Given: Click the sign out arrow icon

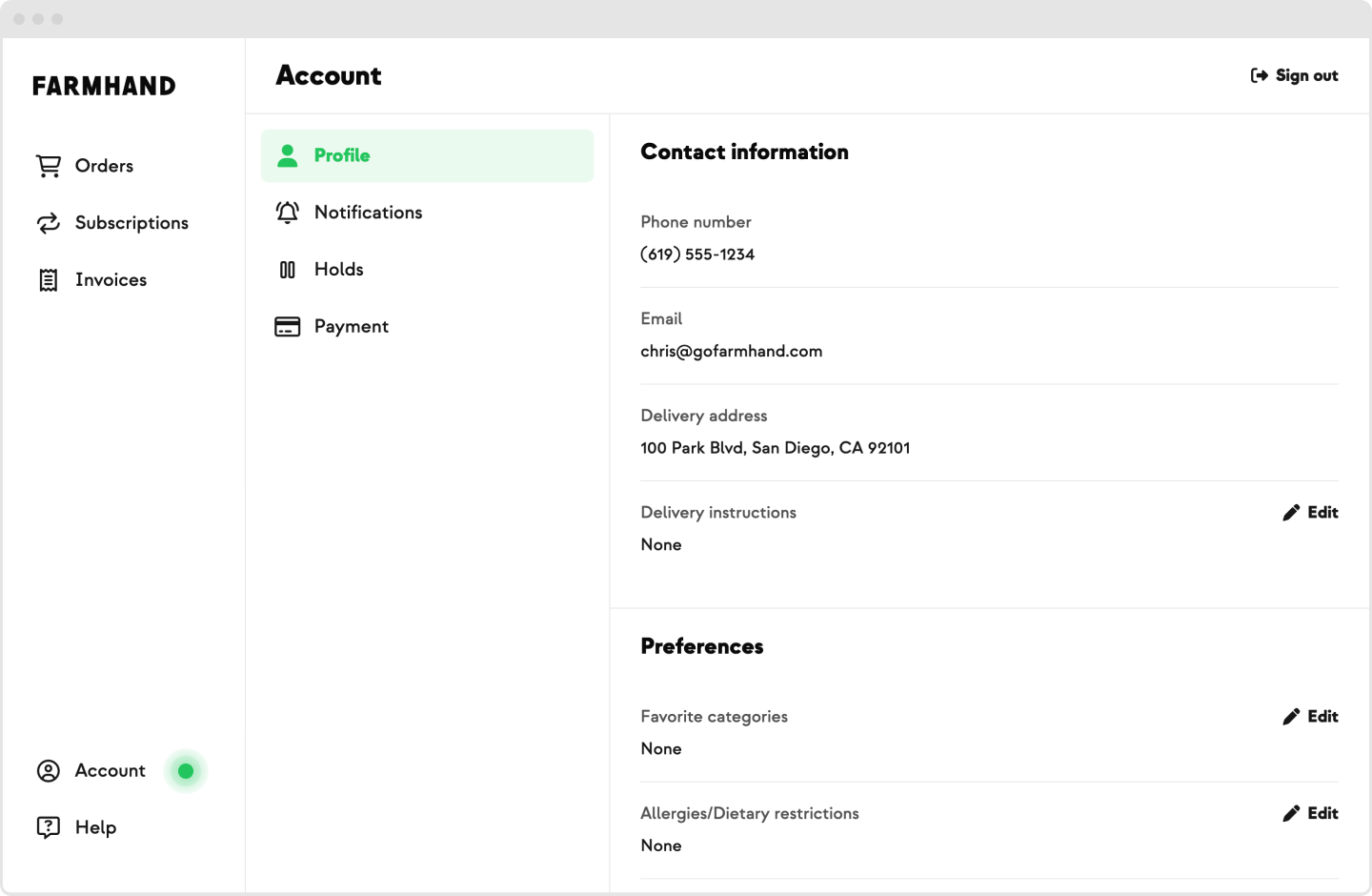Looking at the screenshot, I should pos(1260,75).
